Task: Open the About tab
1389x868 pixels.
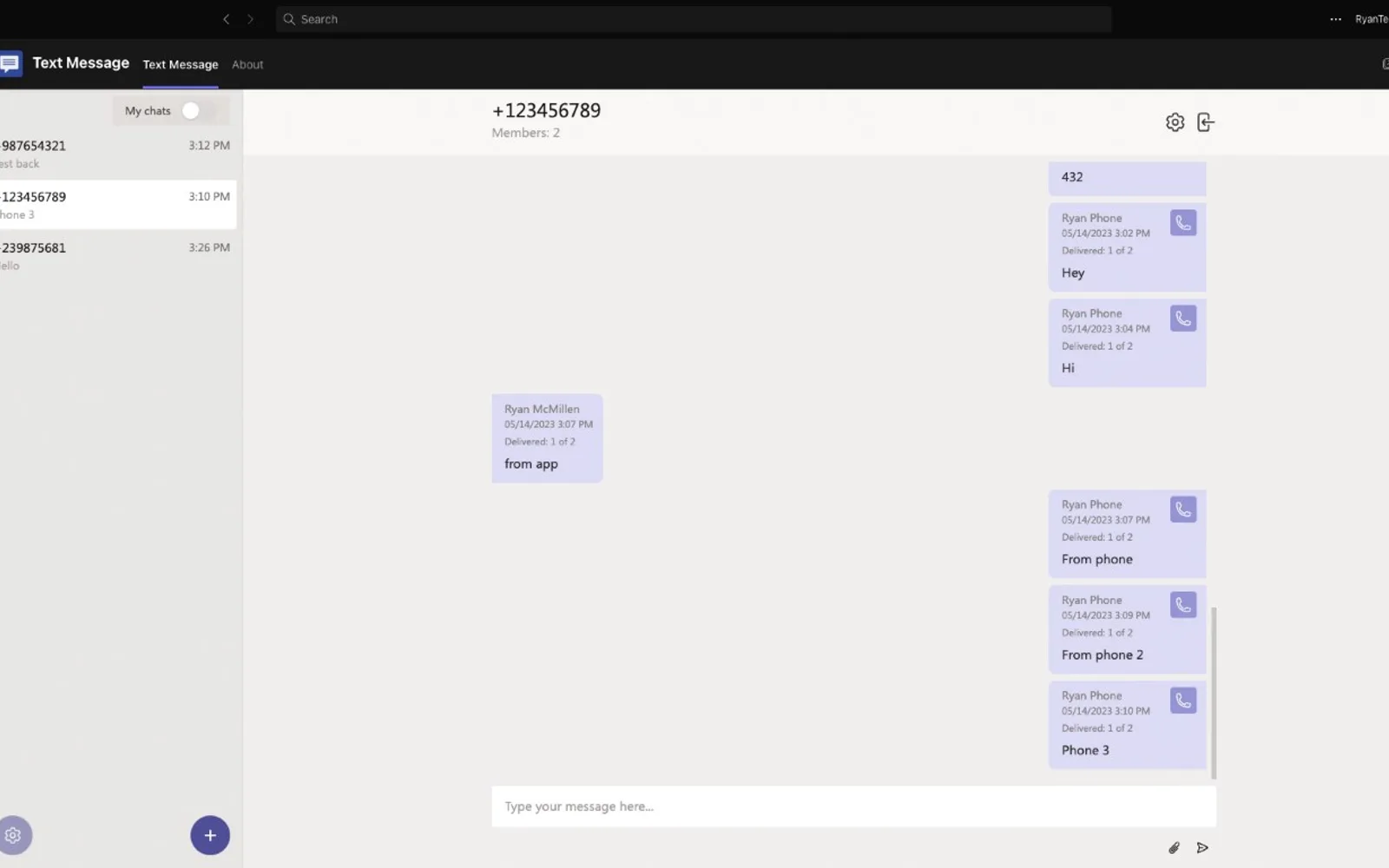Action: [x=247, y=64]
